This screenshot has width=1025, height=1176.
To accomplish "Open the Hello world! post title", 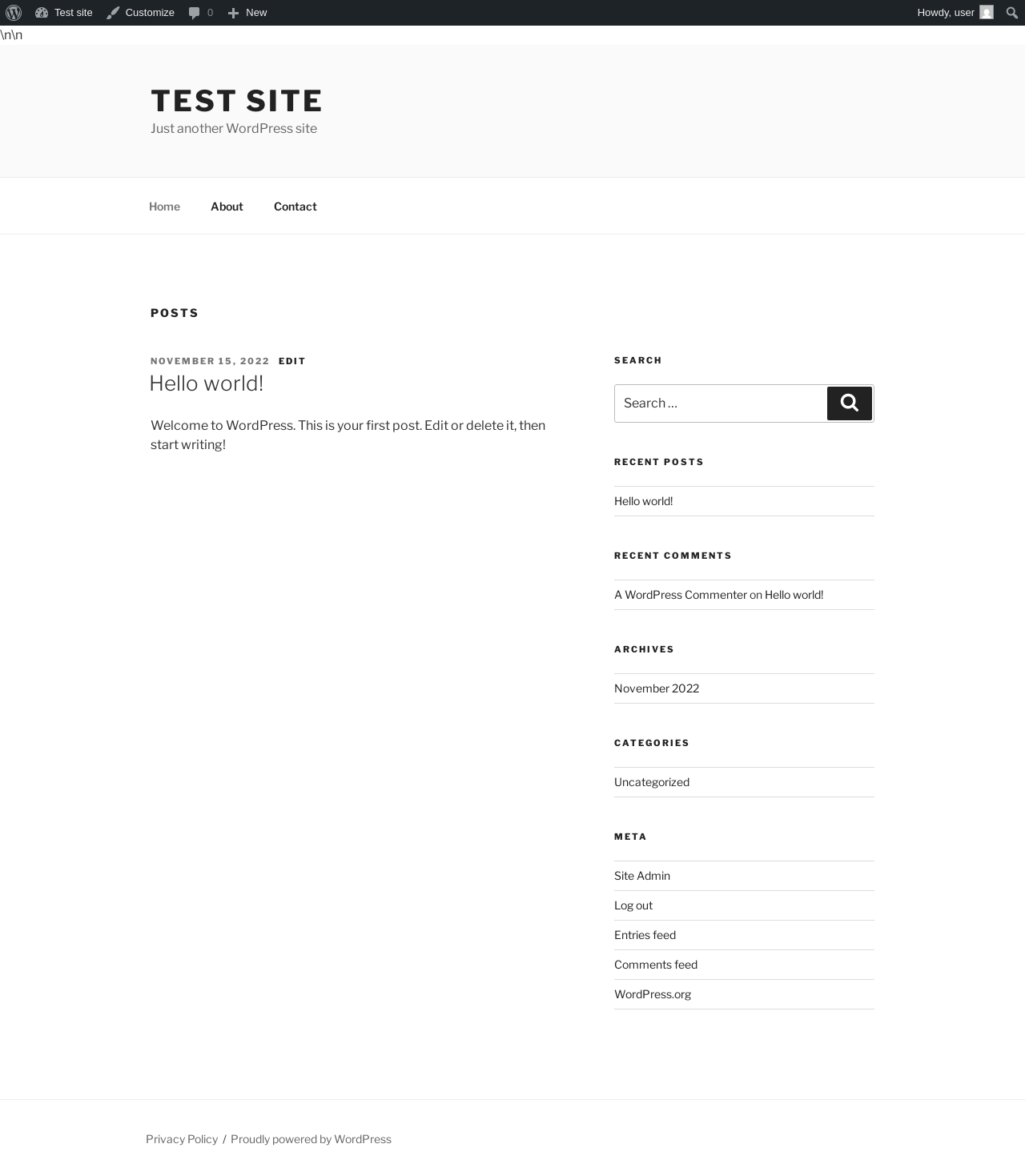I will [207, 383].
